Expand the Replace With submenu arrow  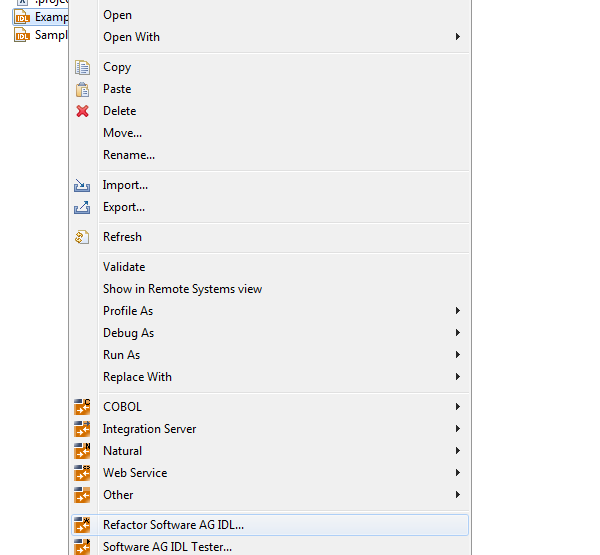pyautogui.click(x=458, y=377)
